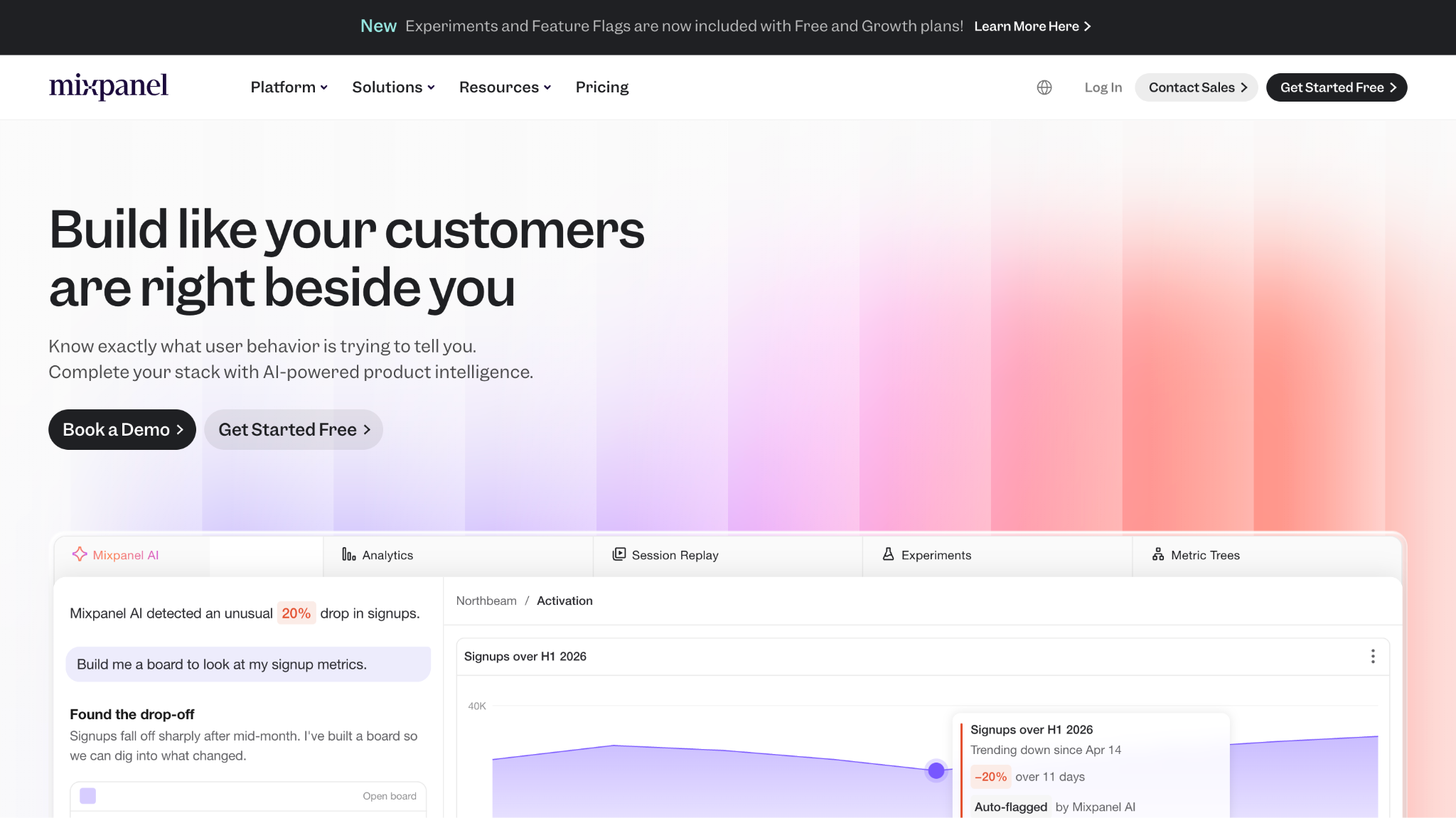1456x818 pixels.
Task: Click the 'New' label in the top banner
Action: point(378,26)
